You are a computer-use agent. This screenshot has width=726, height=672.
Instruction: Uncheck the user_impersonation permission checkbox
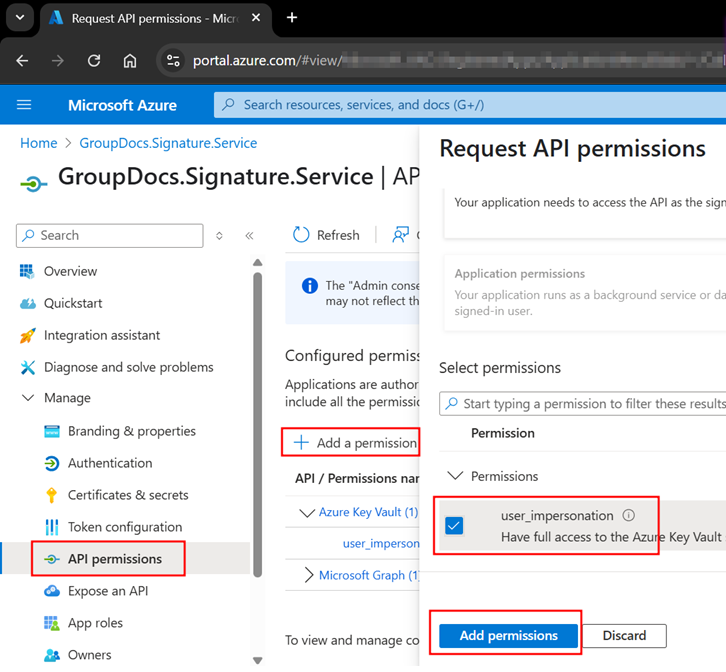pyautogui.click(x=454, y=526)
